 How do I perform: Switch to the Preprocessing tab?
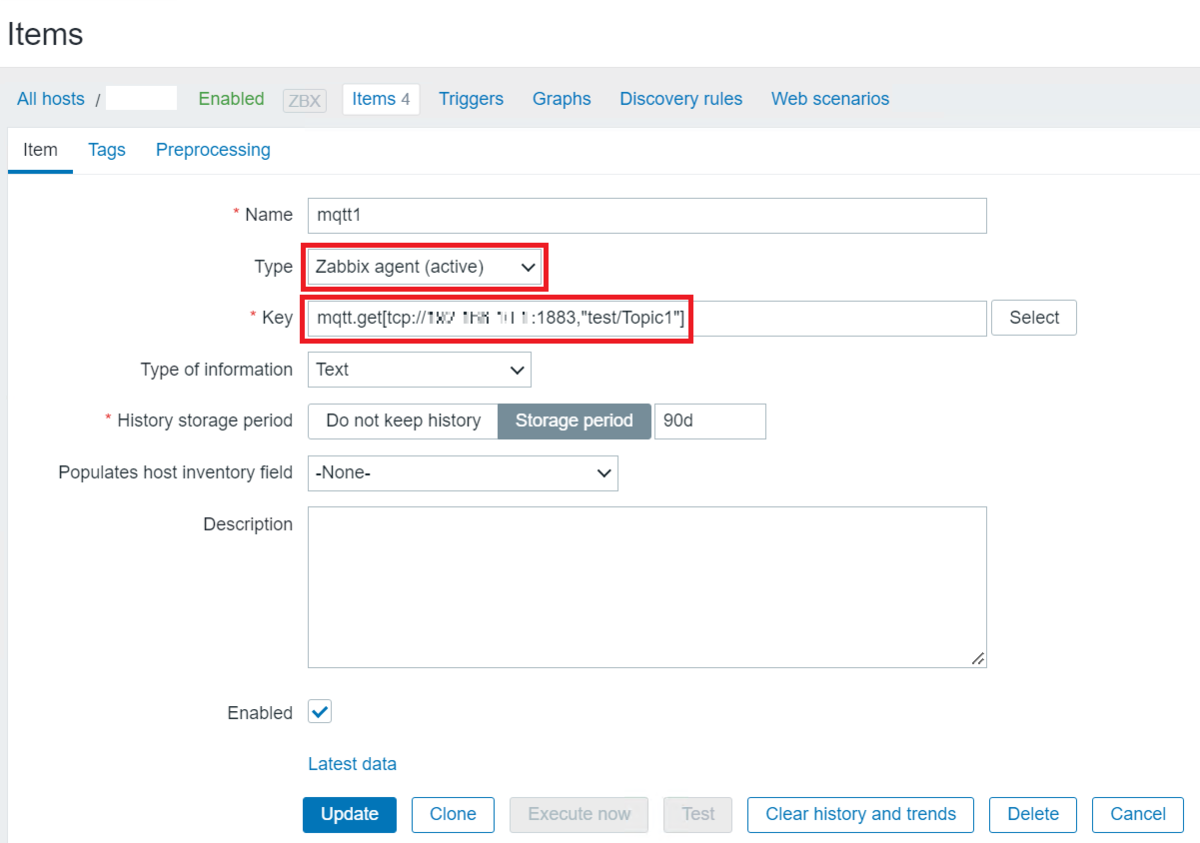coord(213,150)
